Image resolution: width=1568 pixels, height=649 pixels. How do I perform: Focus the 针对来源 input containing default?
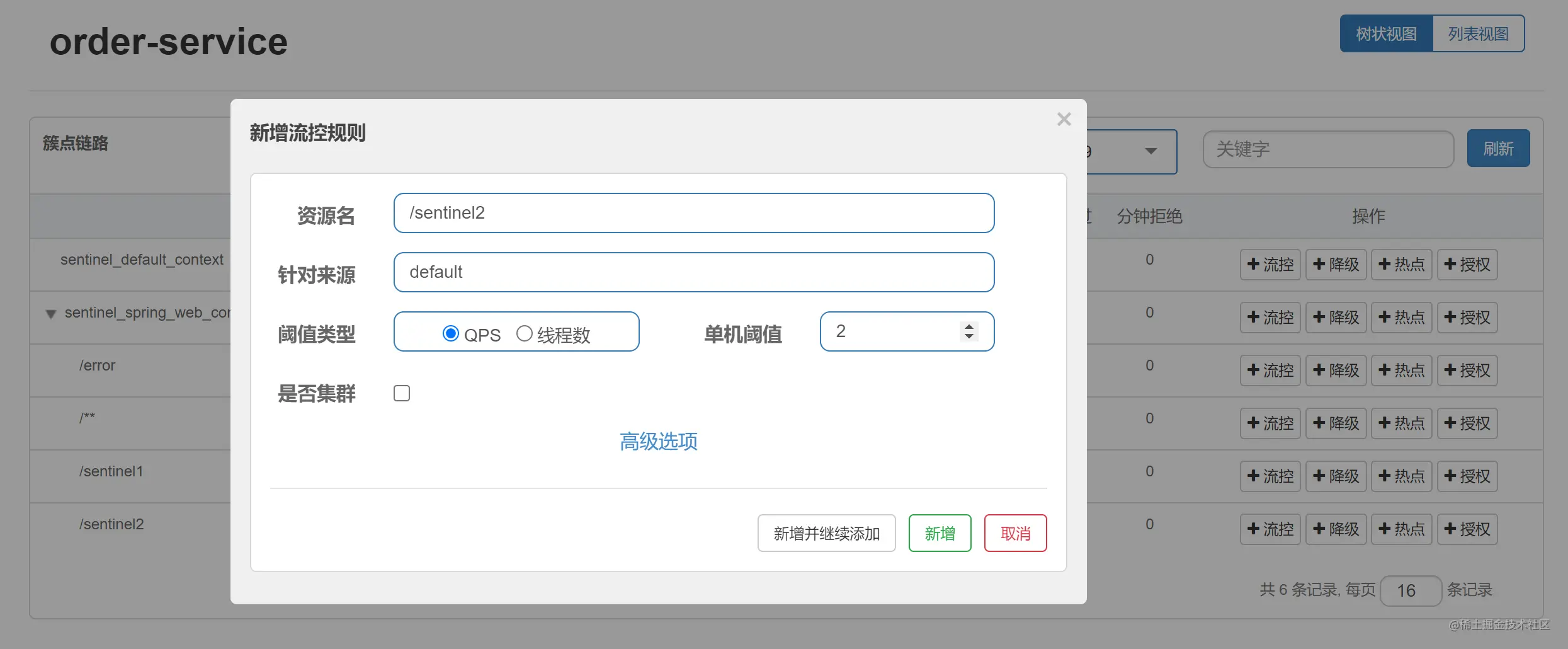click(694, 272)
